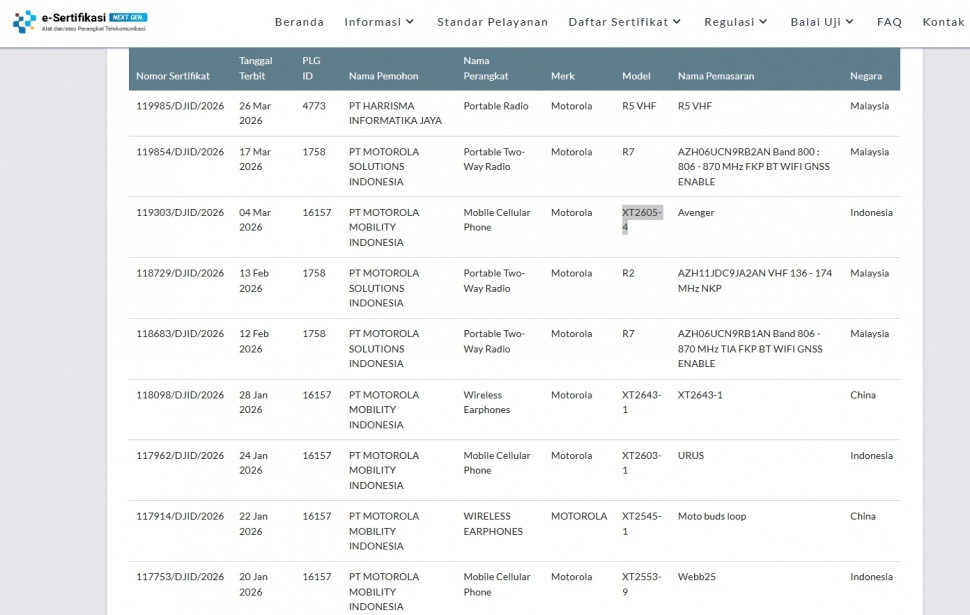970x615 pixels.
Task: Click the Nomor Sertifikat column header
Action: point(173,76)
